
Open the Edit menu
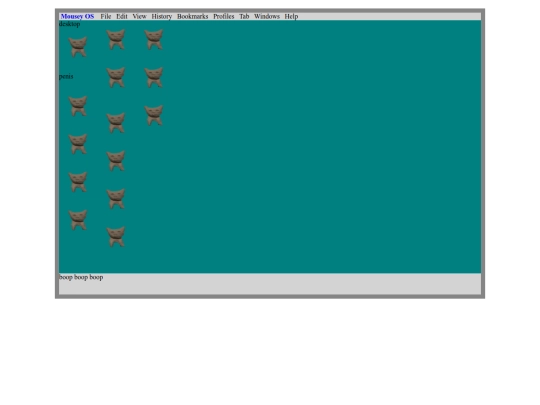122,17
